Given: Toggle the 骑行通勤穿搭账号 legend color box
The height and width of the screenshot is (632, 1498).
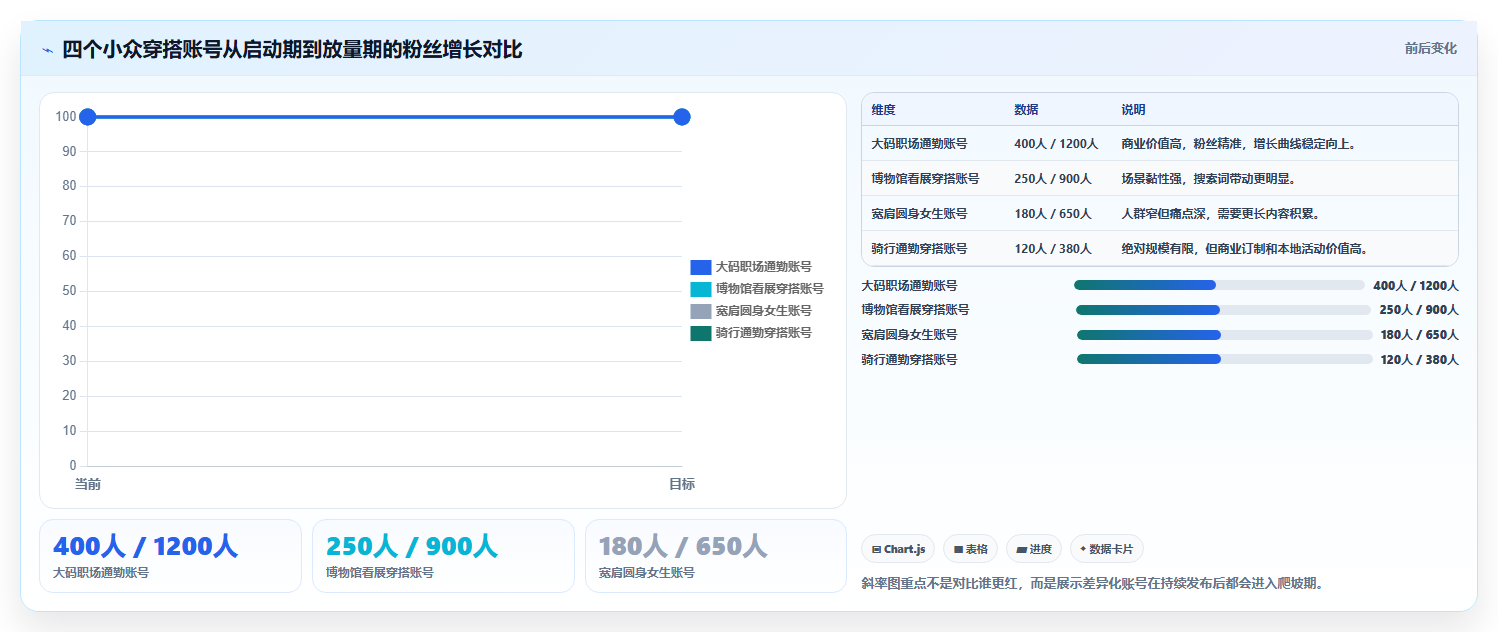Looking at the screenshot, I should tap(700, 333).
